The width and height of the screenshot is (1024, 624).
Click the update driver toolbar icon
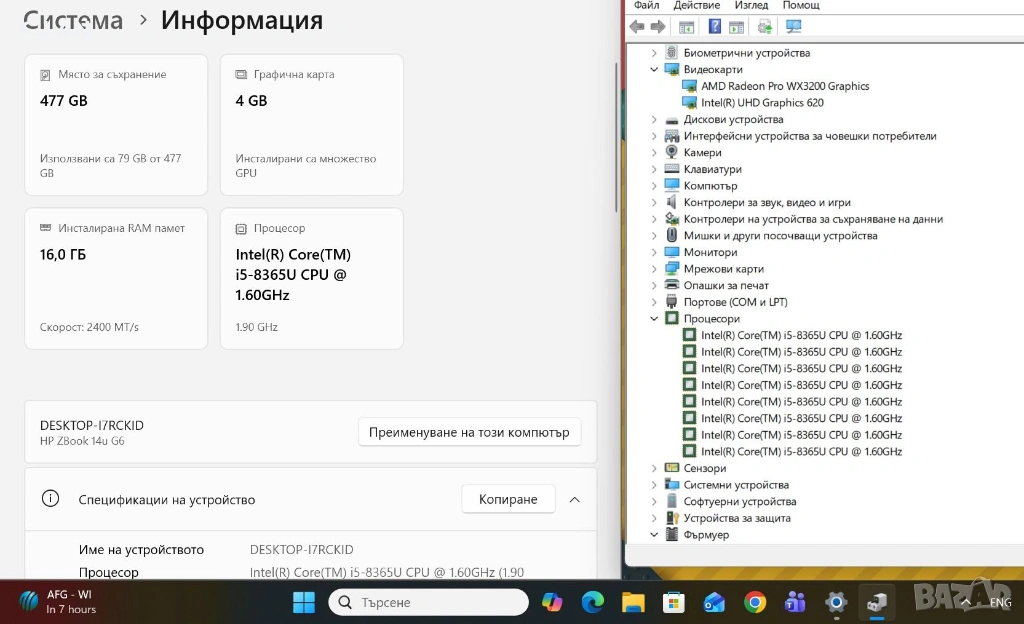click(x=765, y=27)
